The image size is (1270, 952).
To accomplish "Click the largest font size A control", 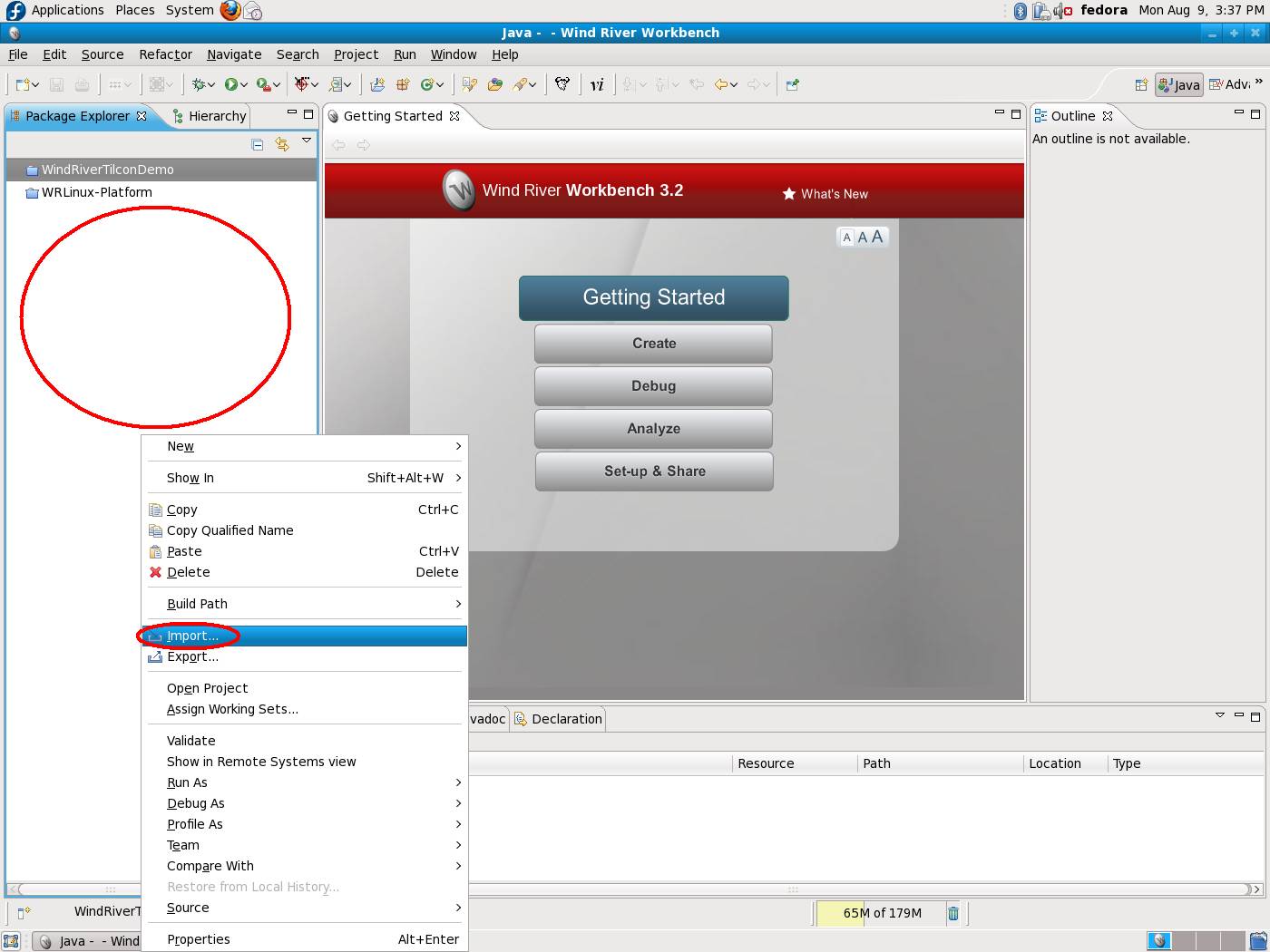I will point(877,237).
